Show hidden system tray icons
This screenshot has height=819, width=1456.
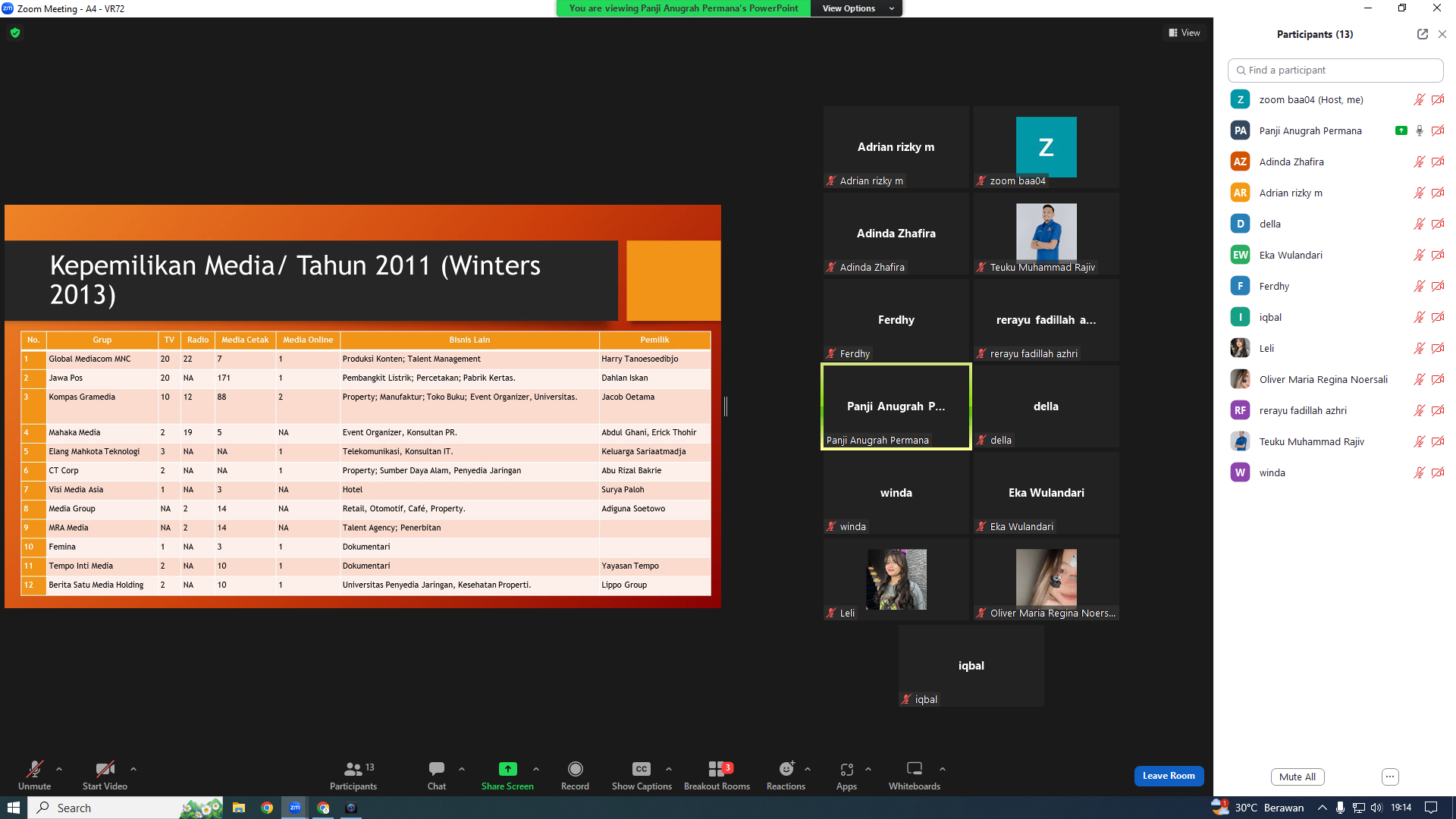(x=1322, y=808)
